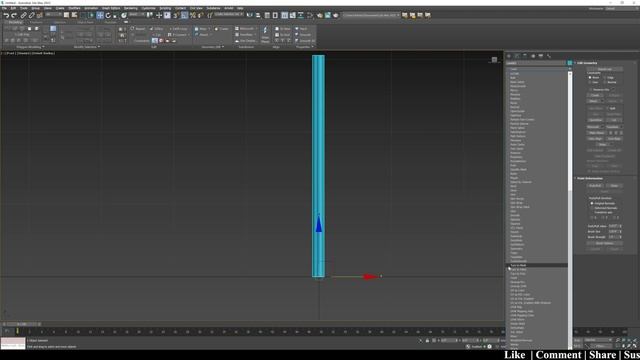This screenshot has width=640, height=360.
Task: Open the Edit menu
Action: [x=13, y=8]
